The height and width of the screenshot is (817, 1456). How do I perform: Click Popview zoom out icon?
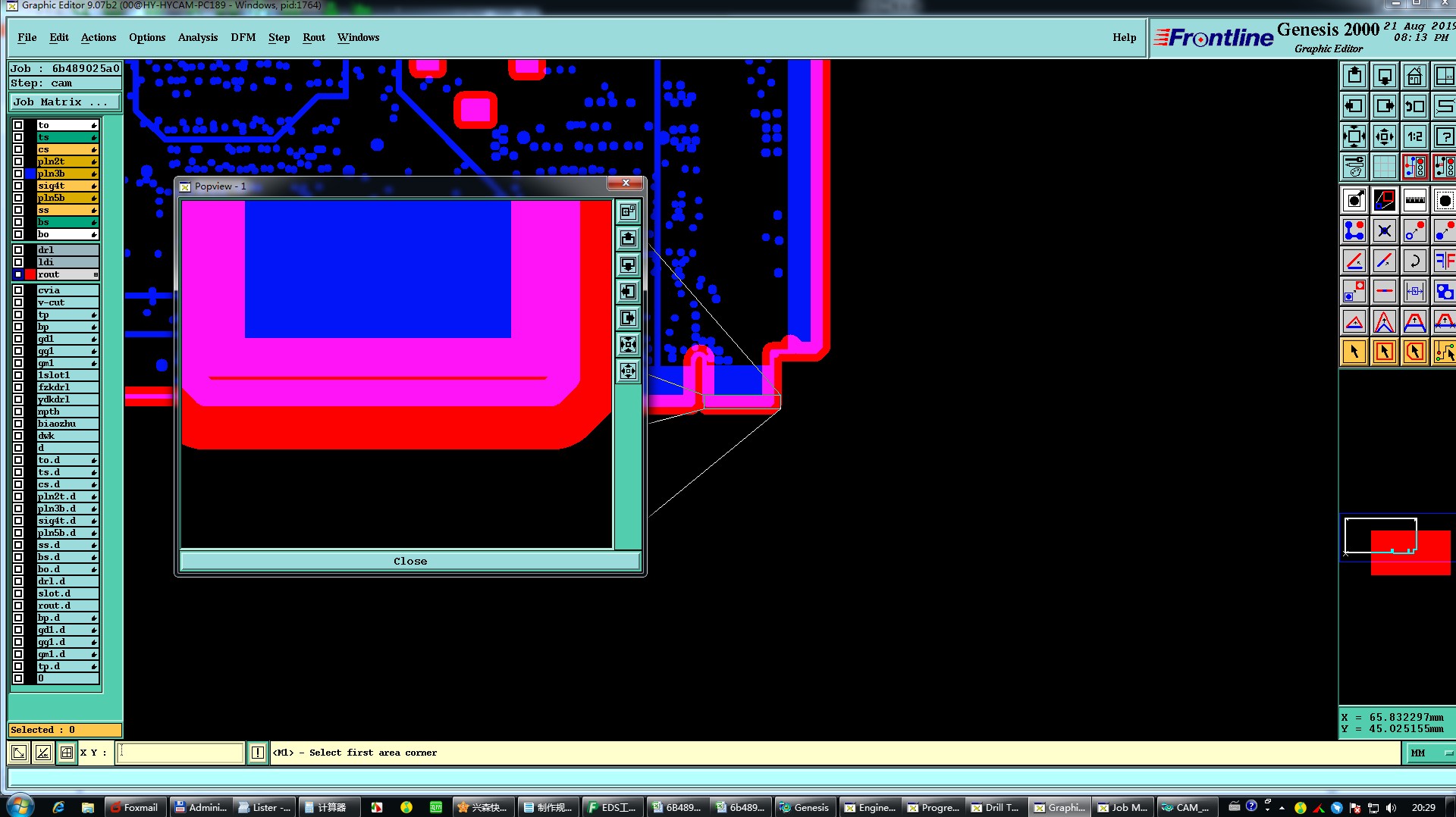(x=628, y=371)
